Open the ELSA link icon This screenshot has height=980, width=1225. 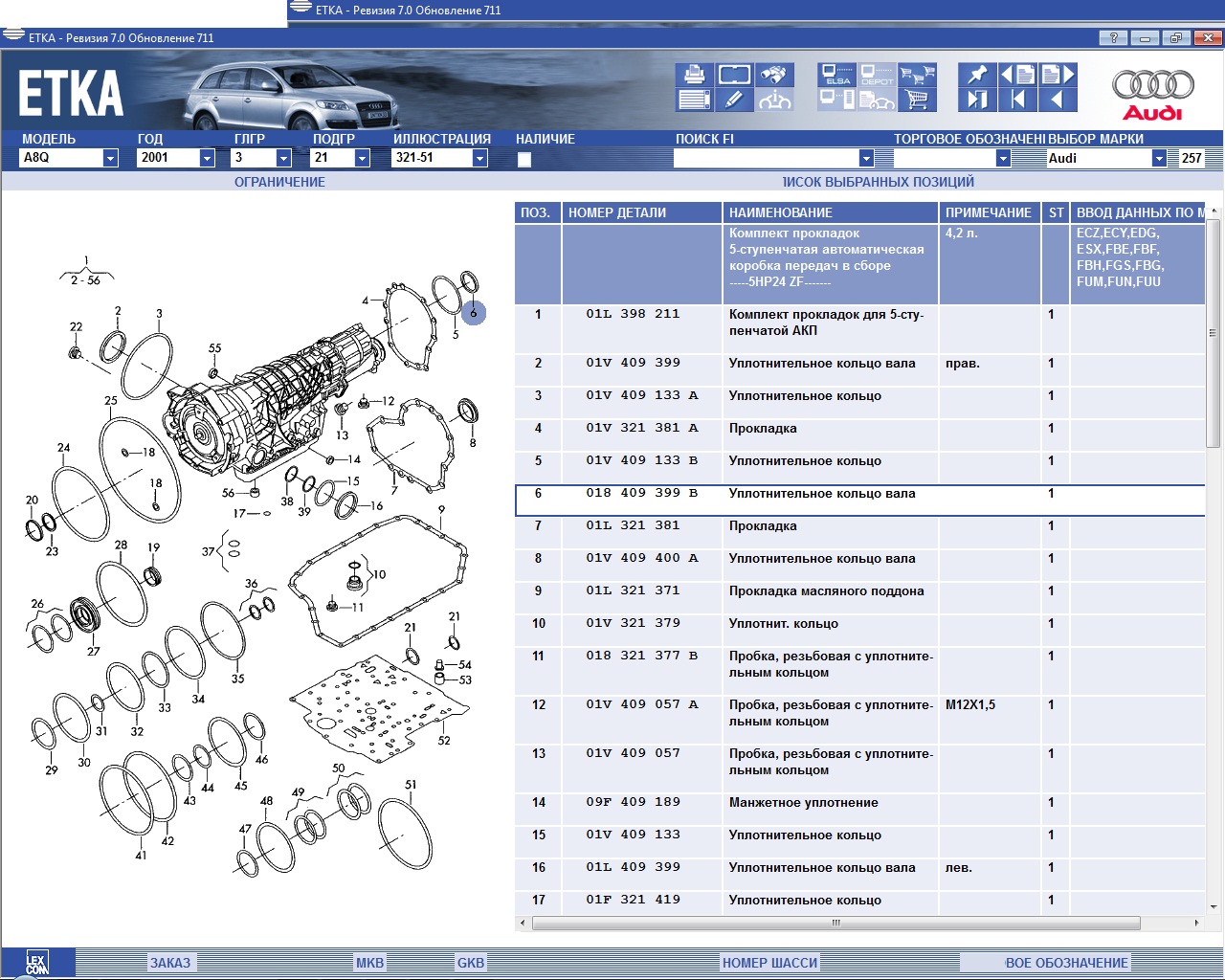837,75
